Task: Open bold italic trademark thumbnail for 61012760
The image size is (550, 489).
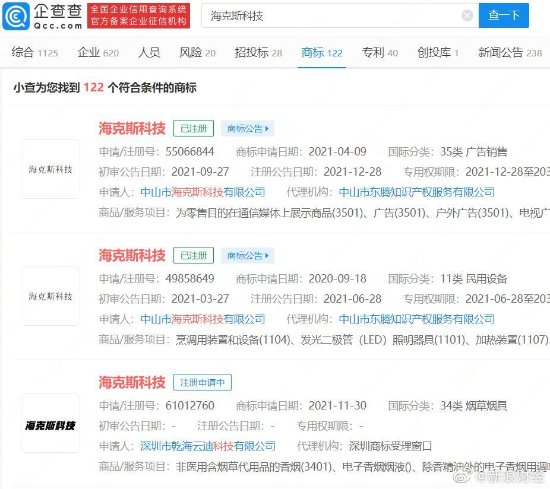Action: tap(50, 423)
